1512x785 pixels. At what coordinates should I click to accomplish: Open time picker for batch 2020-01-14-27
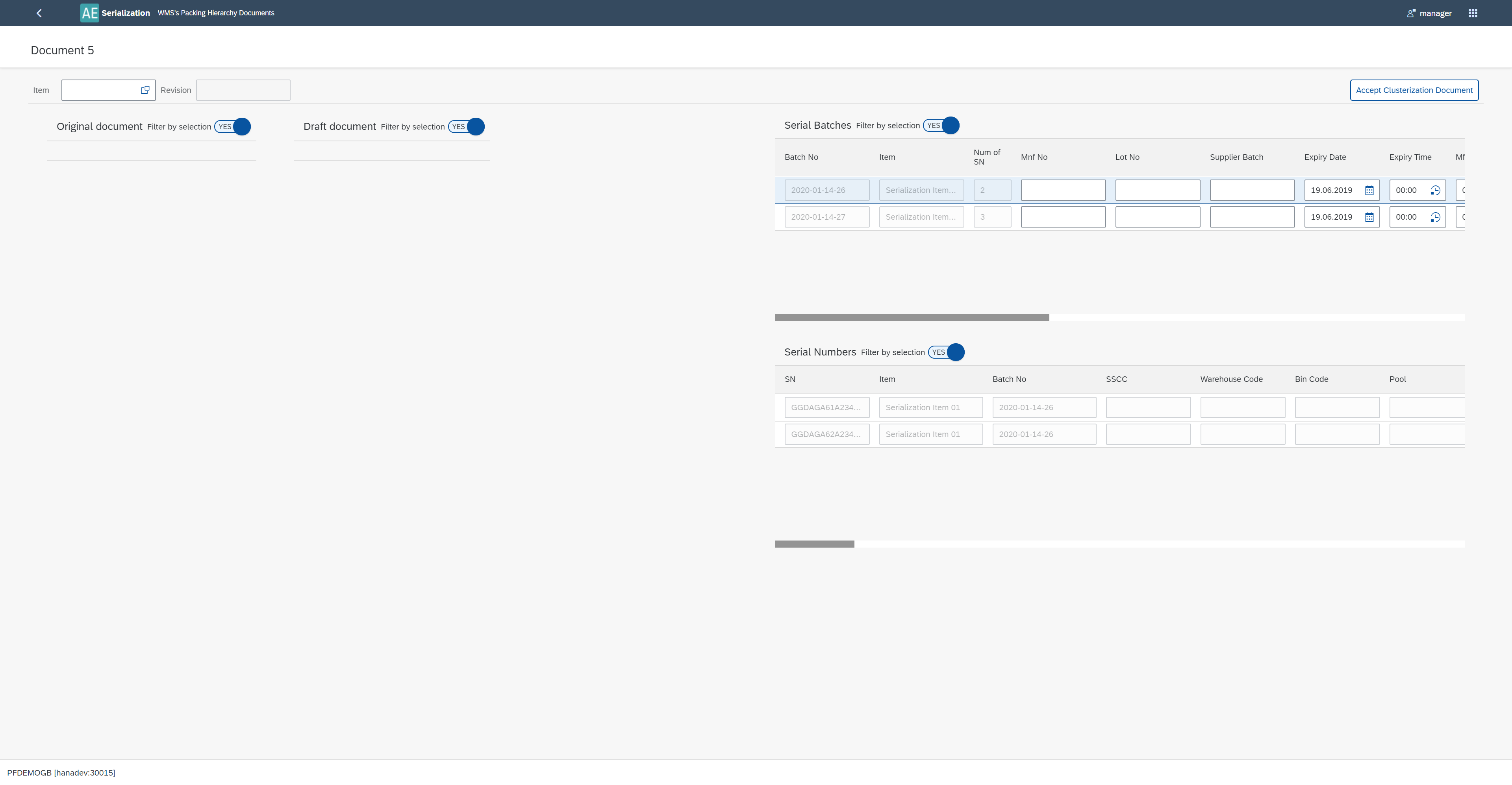click(x=1435, y=217)
